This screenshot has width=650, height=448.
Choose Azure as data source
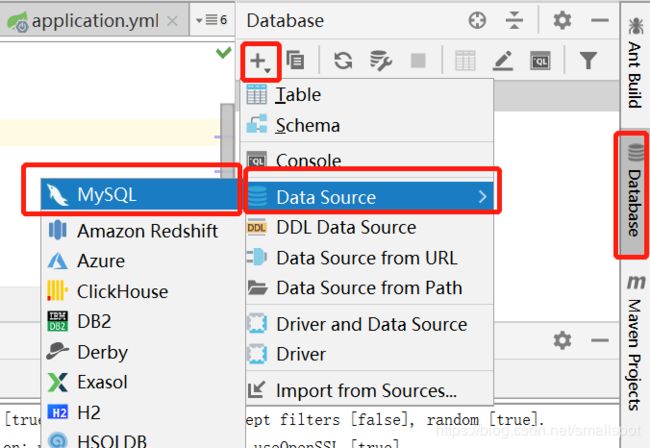[x=142, y=261]
